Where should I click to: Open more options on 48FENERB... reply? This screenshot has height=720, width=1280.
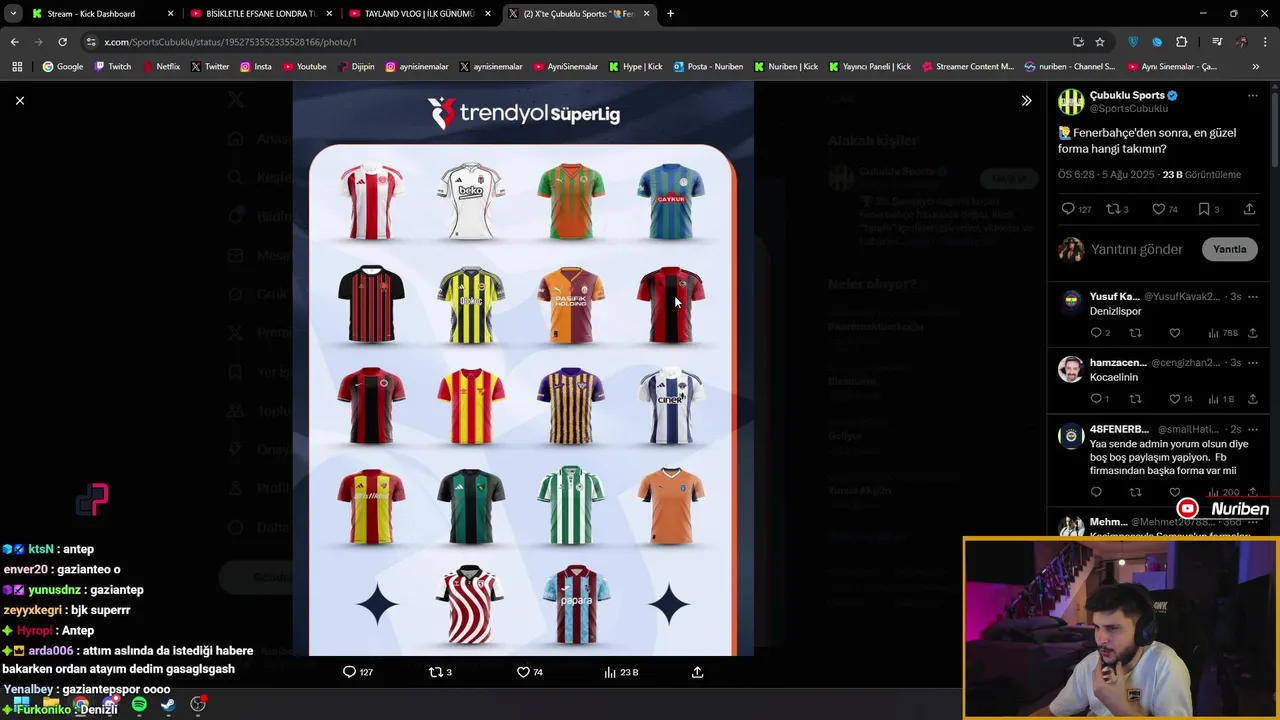pyautogui.click(x=1252, y=429)
